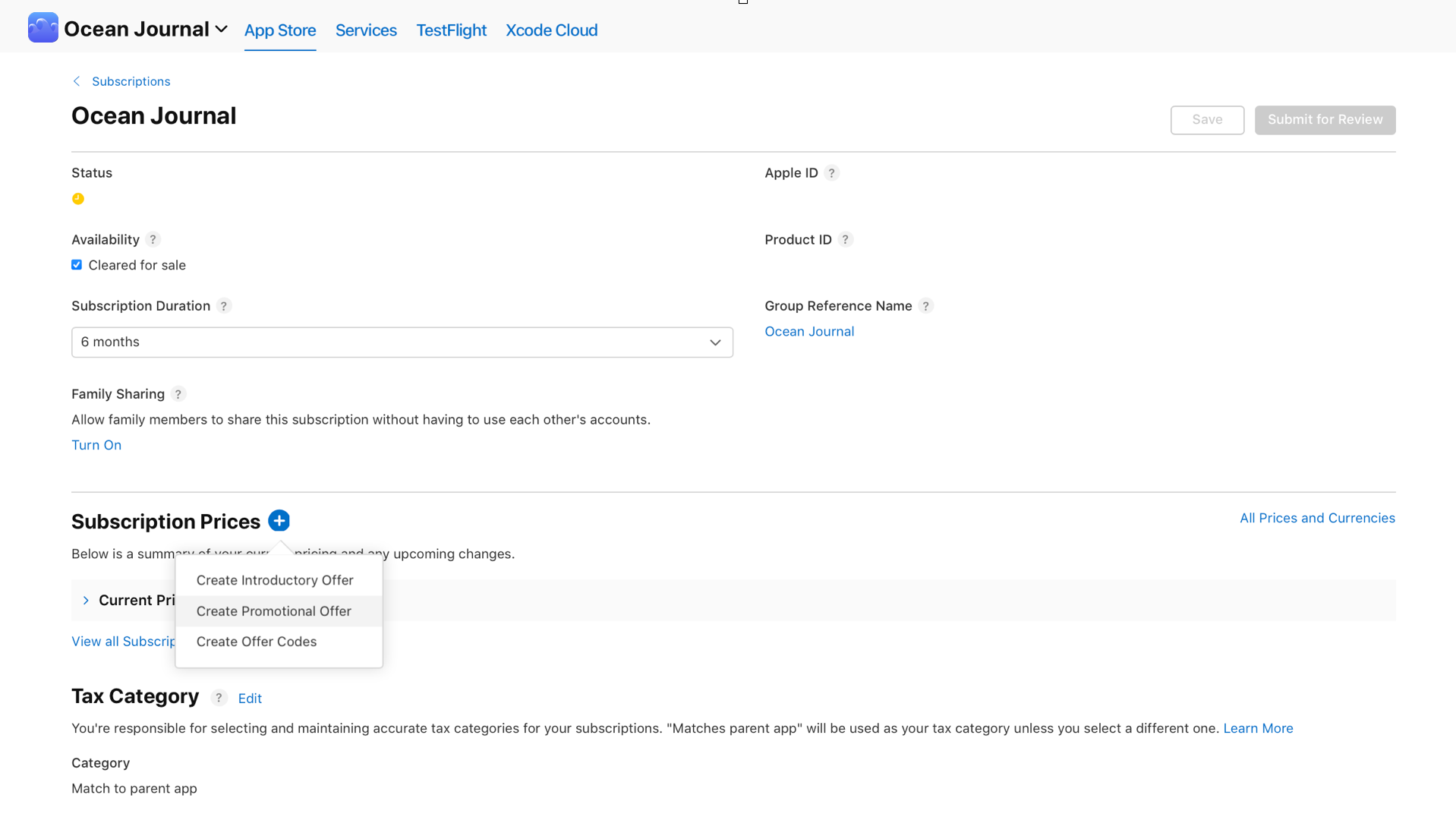Open the Ocean Journal app icon

(43, 27)
